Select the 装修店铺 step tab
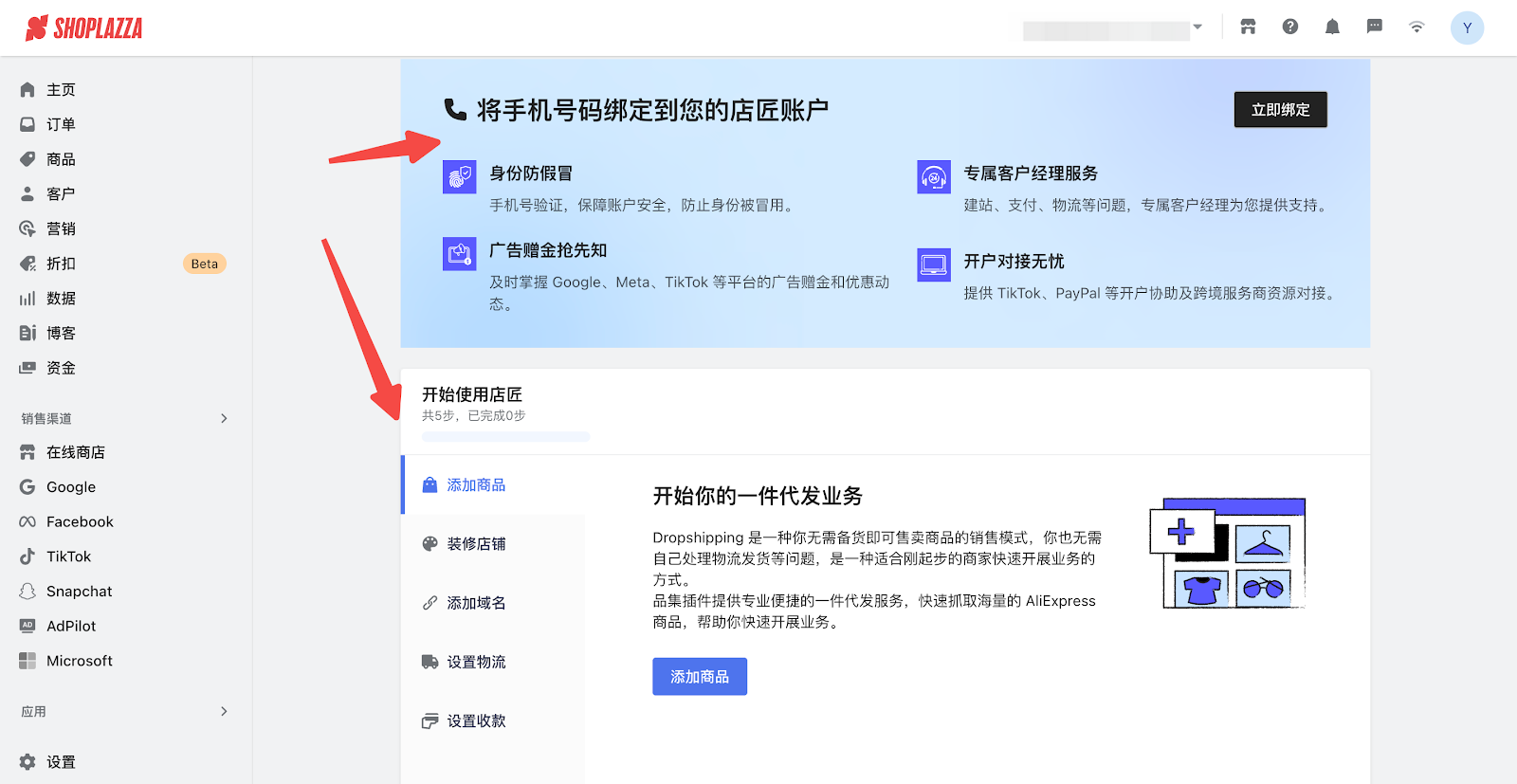This screenshot has height=784, width=1517. tap(476, 544)
